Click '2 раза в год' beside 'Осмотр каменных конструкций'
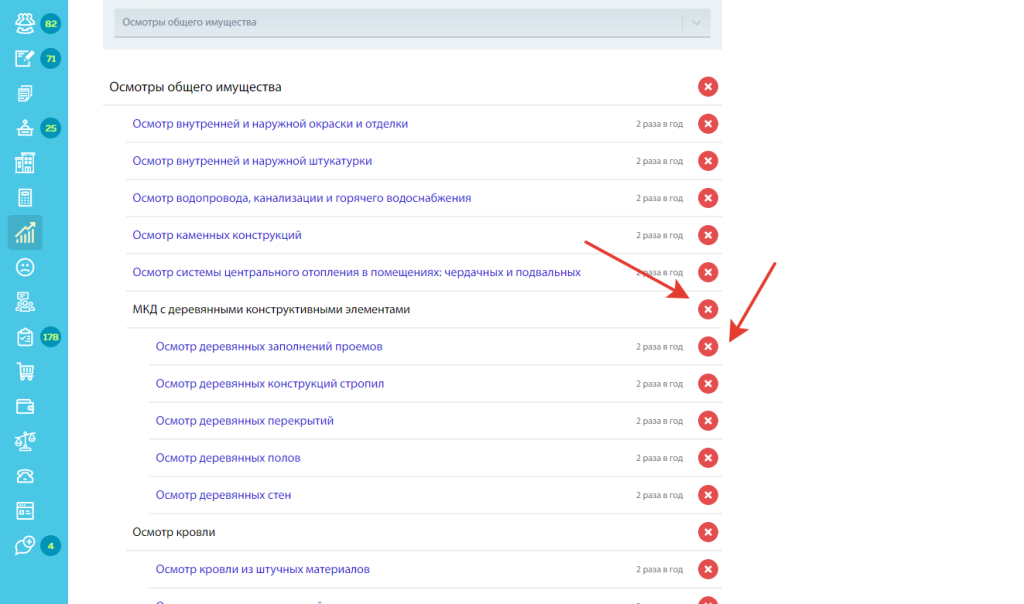Image resolution: width=1024 pixels, height=604 pixels. [660, 235]
